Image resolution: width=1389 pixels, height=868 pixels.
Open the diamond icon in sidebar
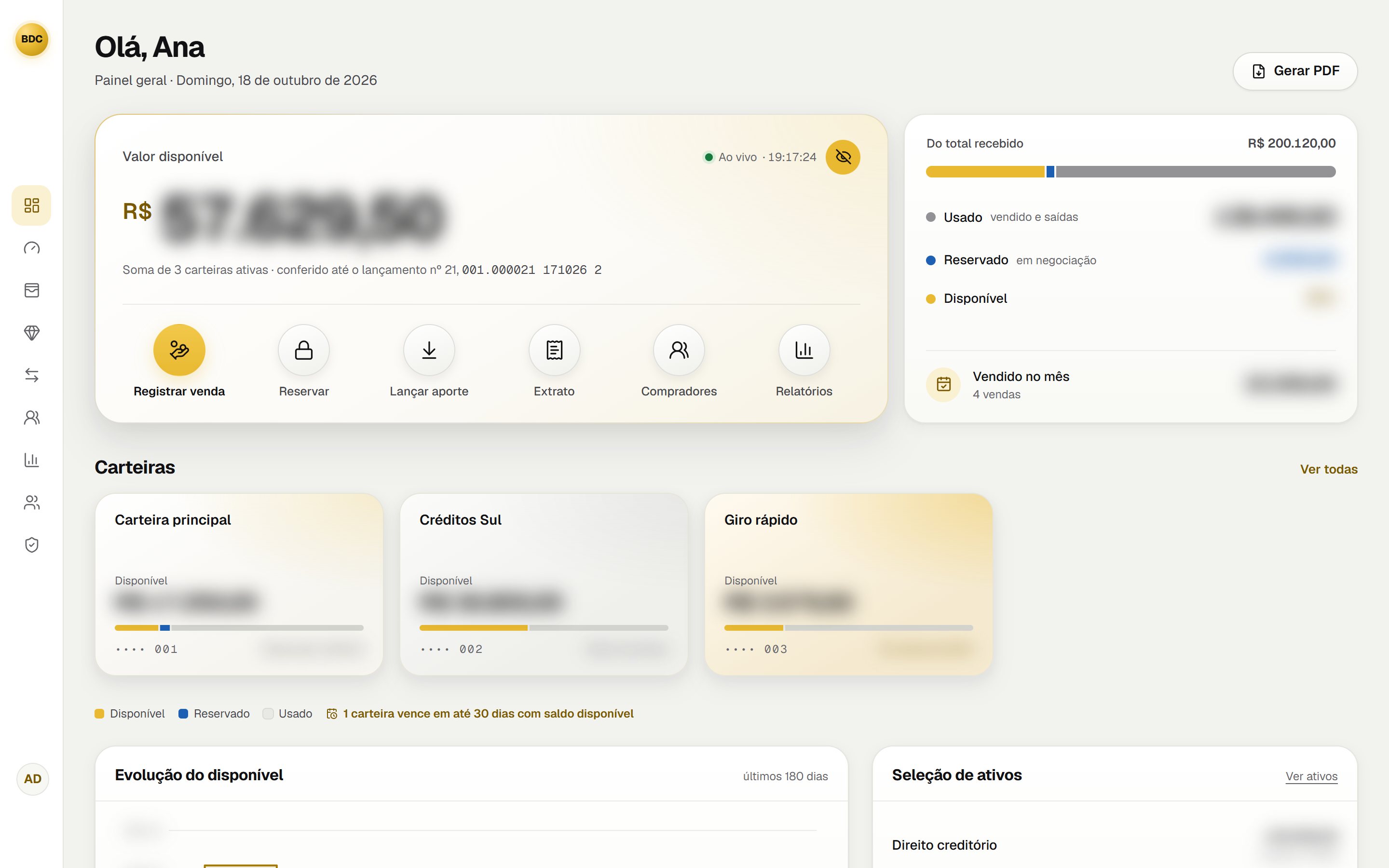click(31, 333)
